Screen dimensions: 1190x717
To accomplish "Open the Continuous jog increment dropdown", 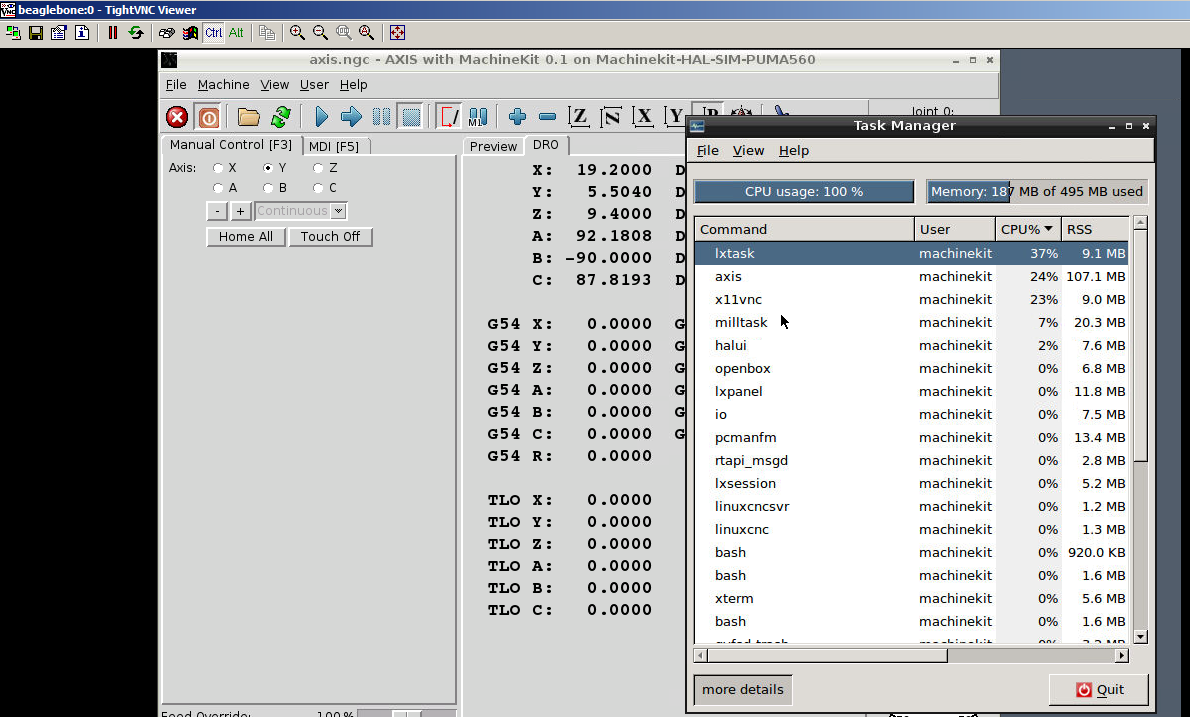I will tap(339, 211).
